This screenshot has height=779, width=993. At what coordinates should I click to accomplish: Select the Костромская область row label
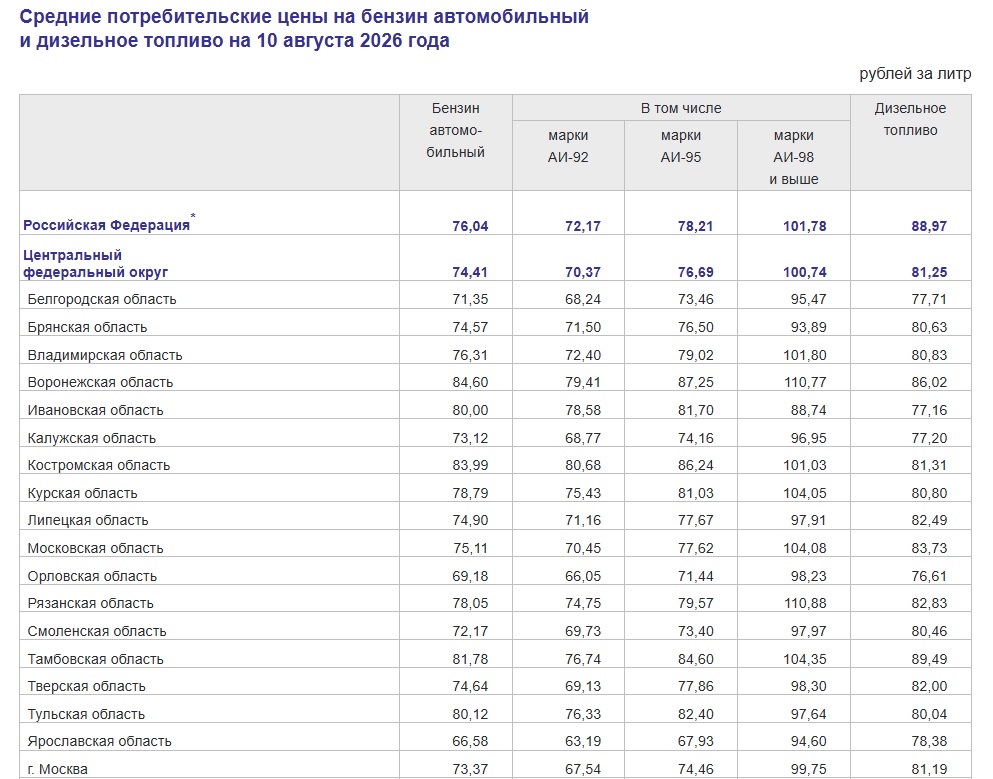click(x=99, y=466)
